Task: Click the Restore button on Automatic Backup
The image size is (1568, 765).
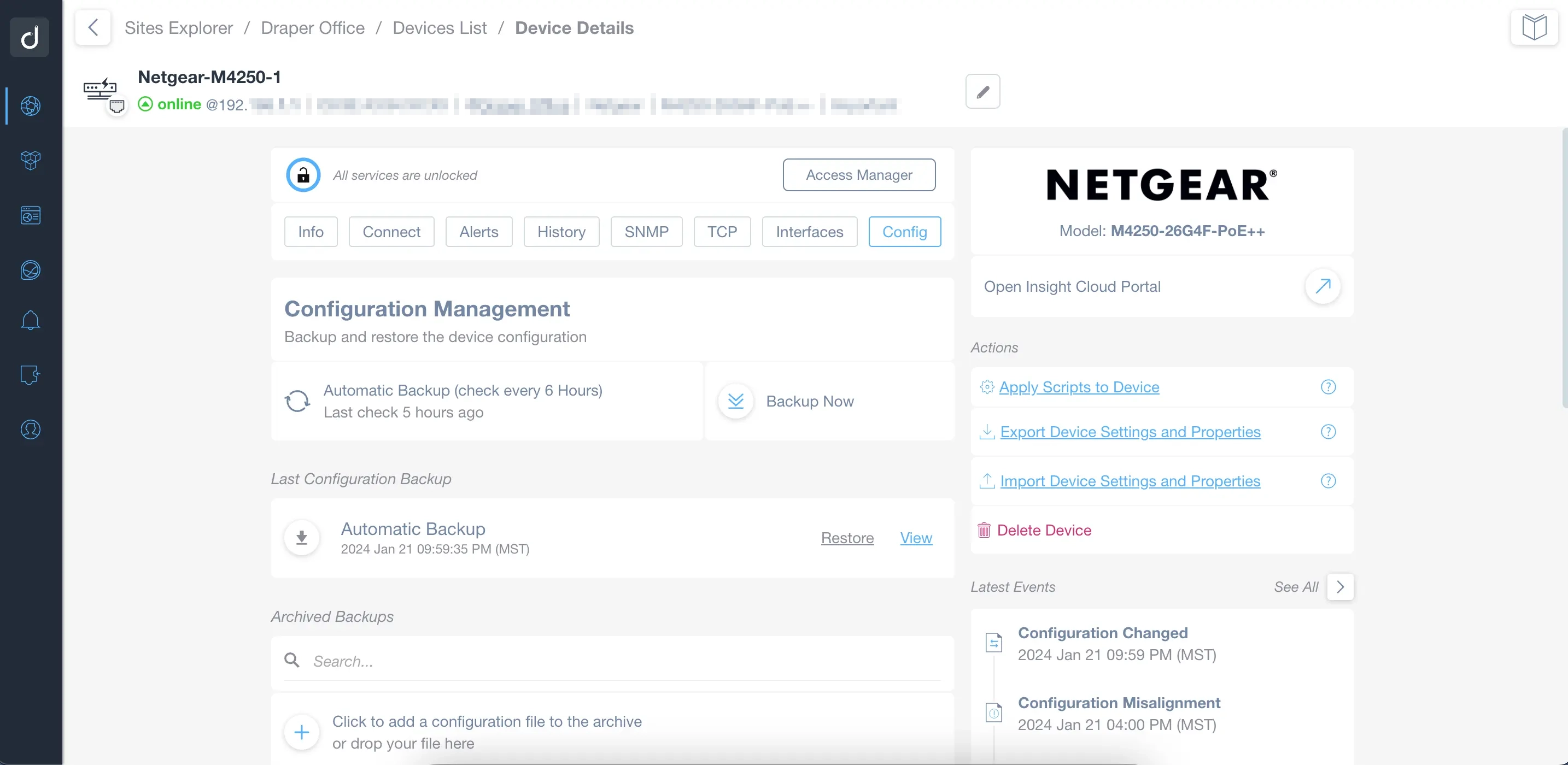Action: (x=848, y=538)
